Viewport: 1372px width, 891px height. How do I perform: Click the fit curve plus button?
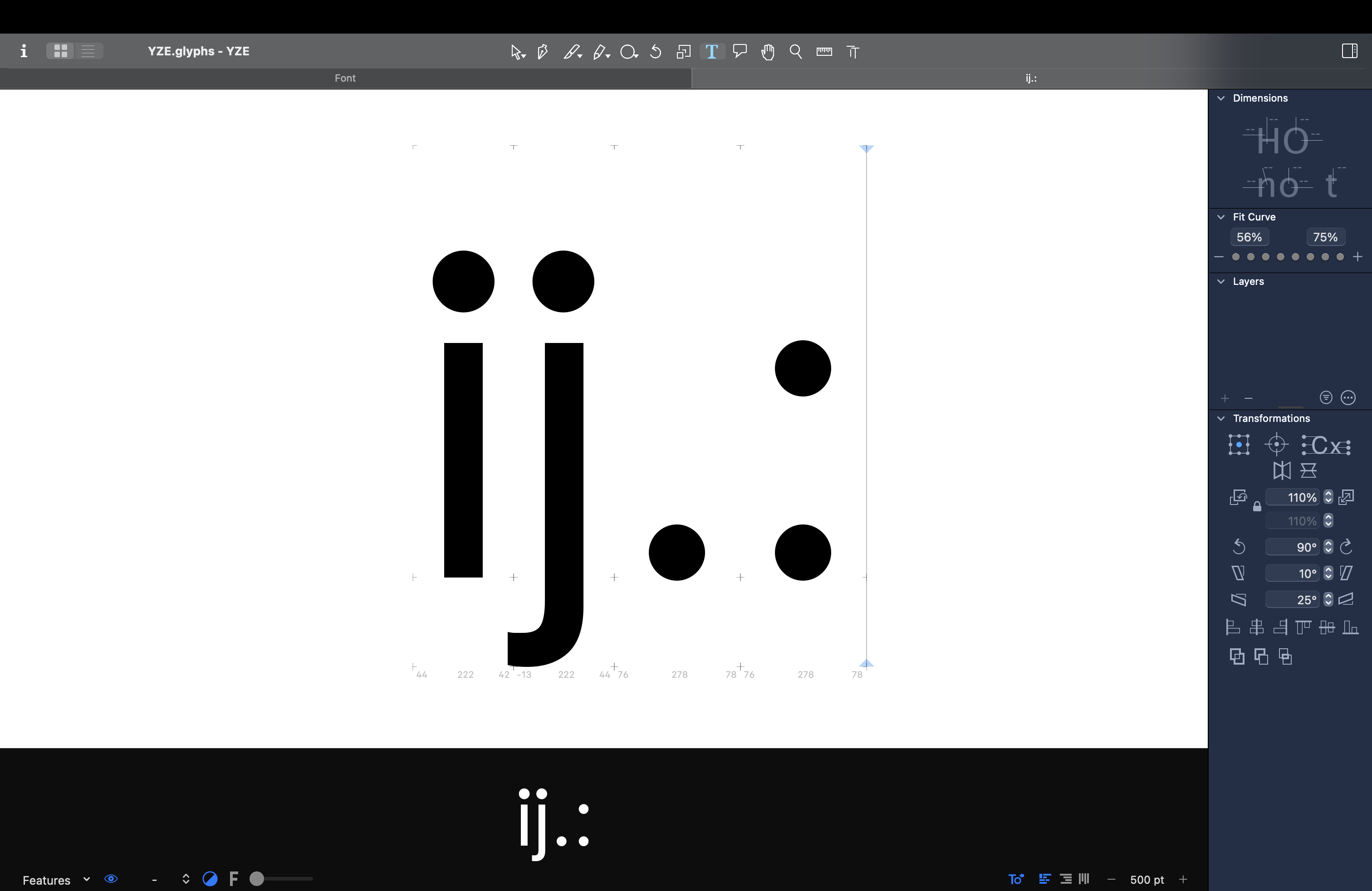pos(1357,257)
